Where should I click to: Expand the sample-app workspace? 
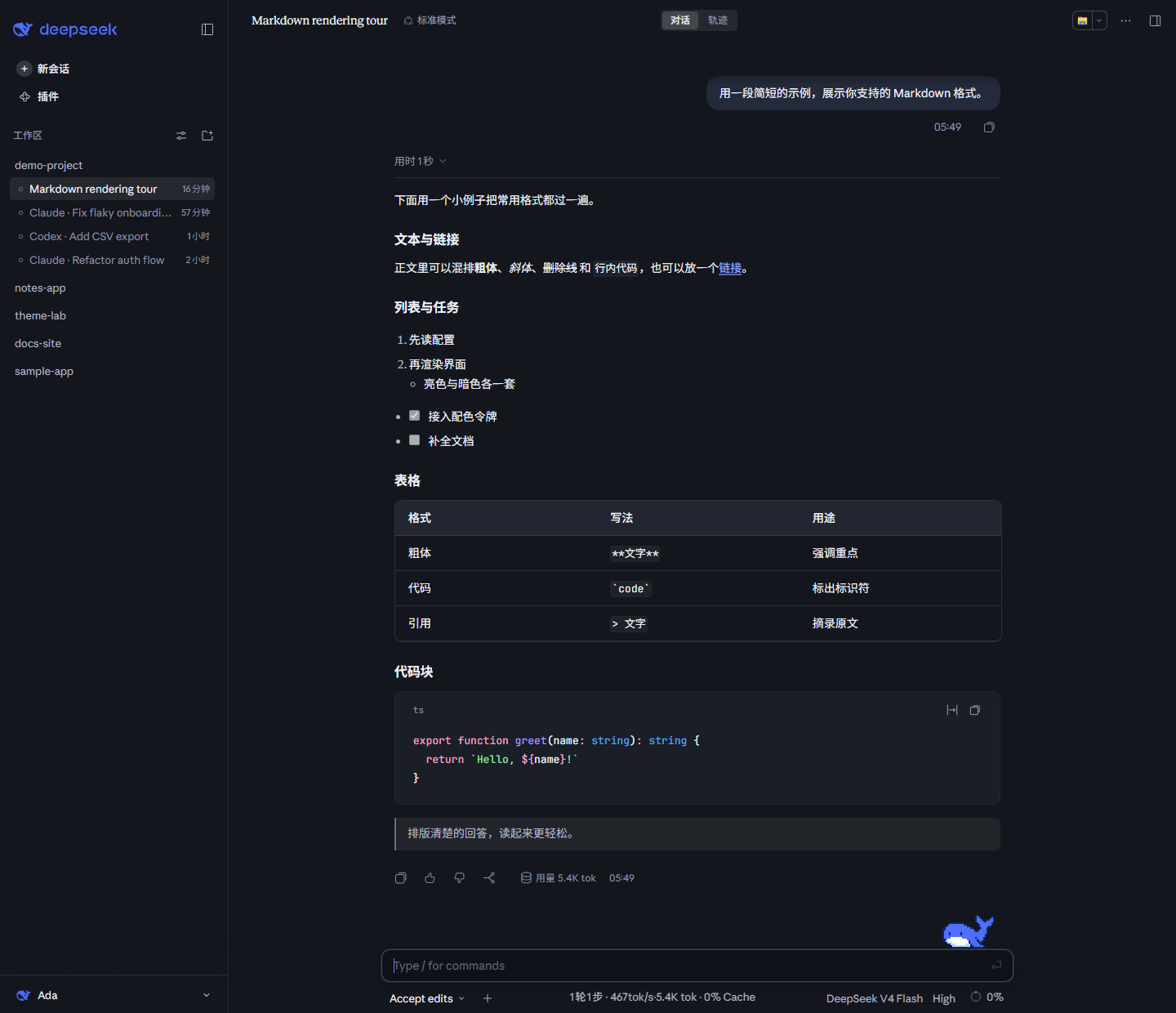(44, 371)
